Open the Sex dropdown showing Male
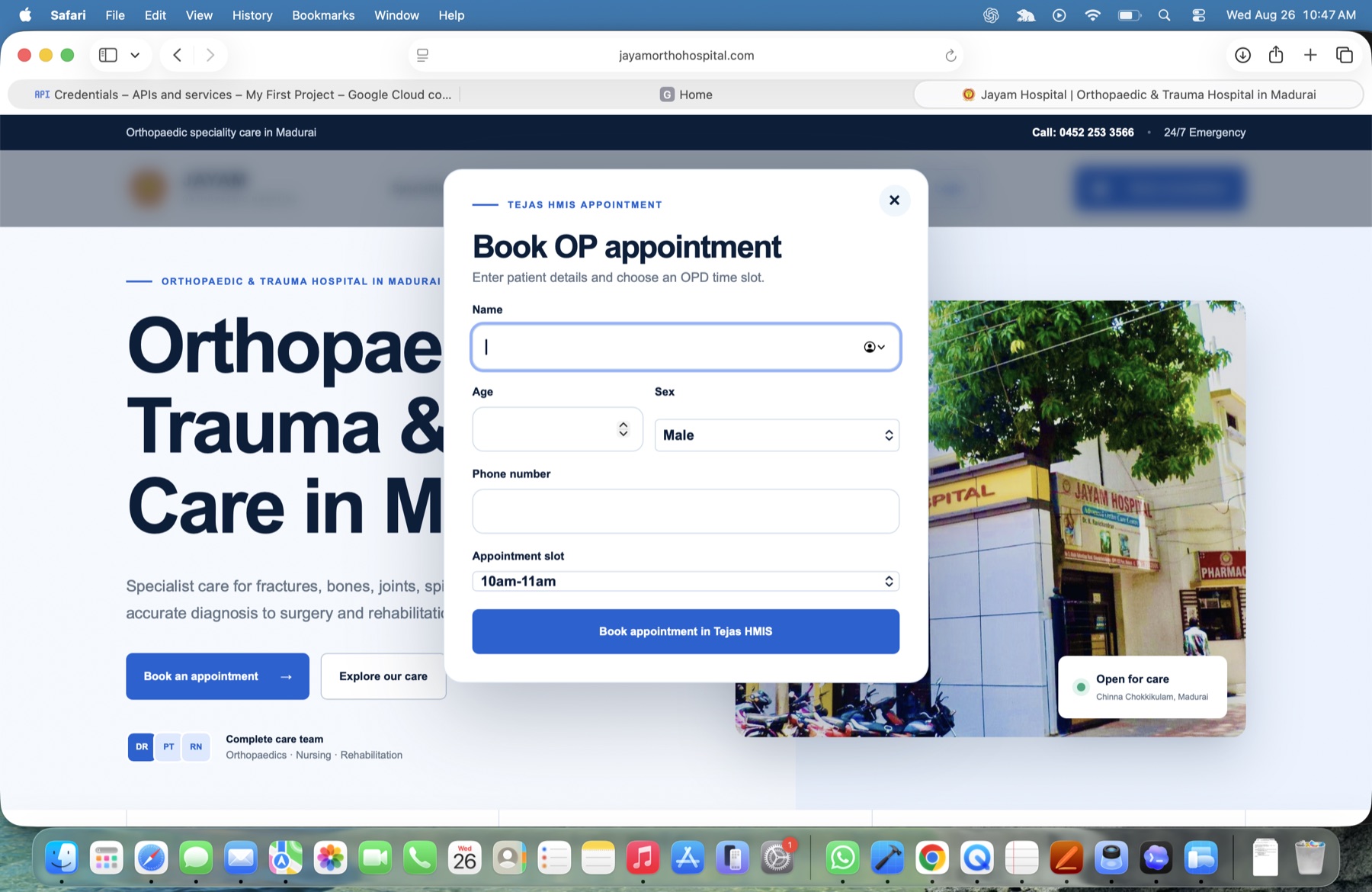The width and height of the screenshot is (1372, 892). (777, 435)
